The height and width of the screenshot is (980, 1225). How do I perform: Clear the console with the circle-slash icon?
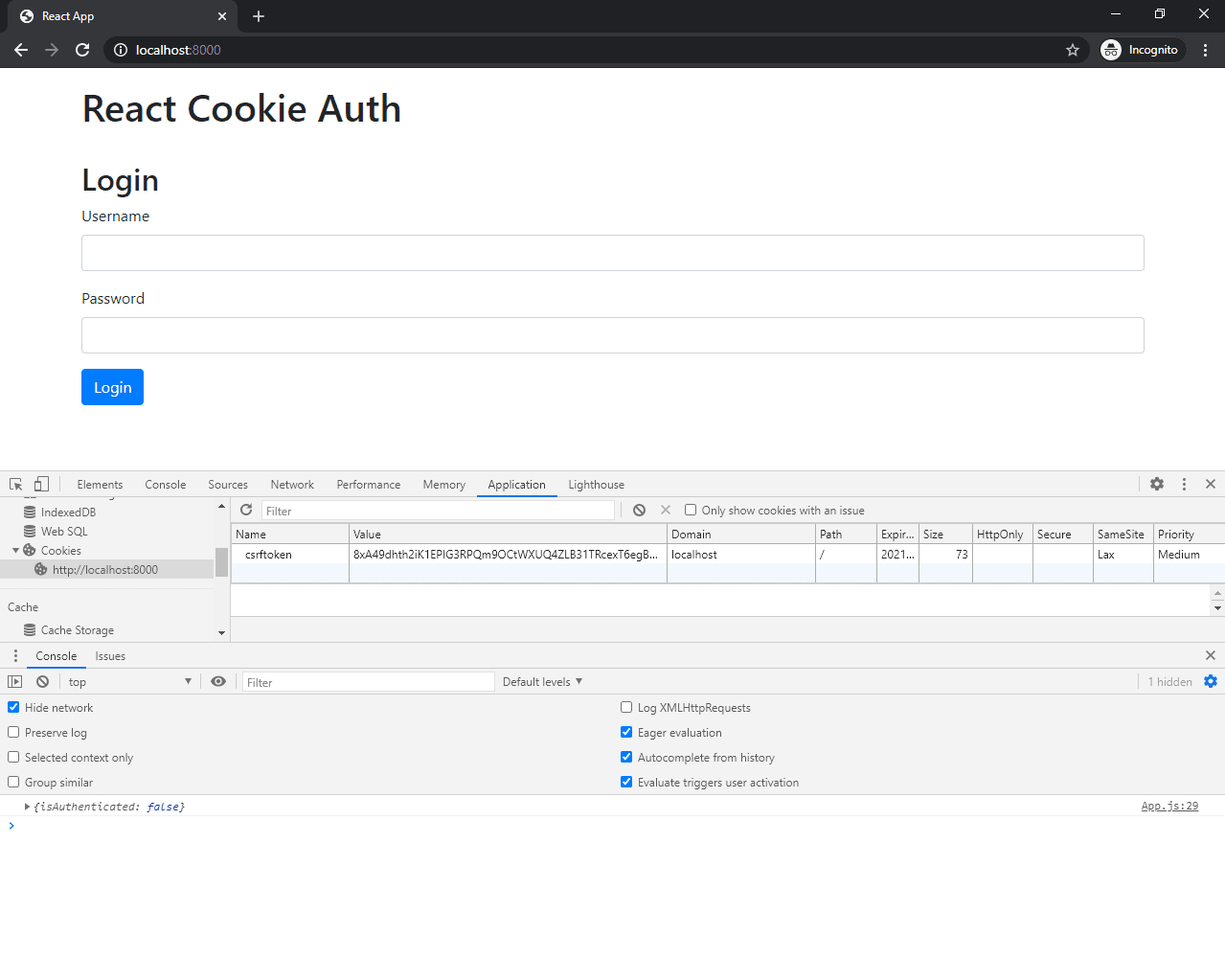(x=41, y=681)
